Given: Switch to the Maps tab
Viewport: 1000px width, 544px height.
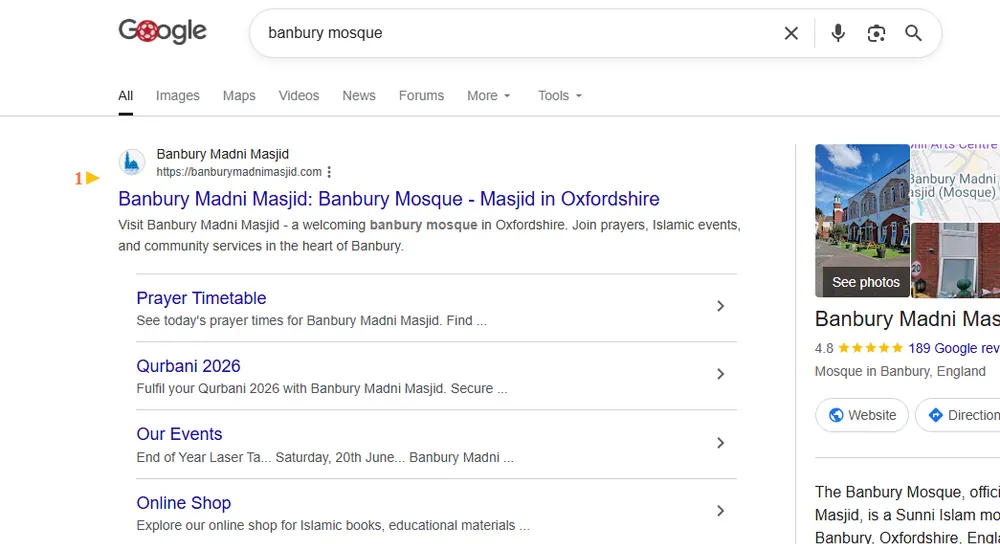Looking at the screenshot, I should [x=239, y=96].
